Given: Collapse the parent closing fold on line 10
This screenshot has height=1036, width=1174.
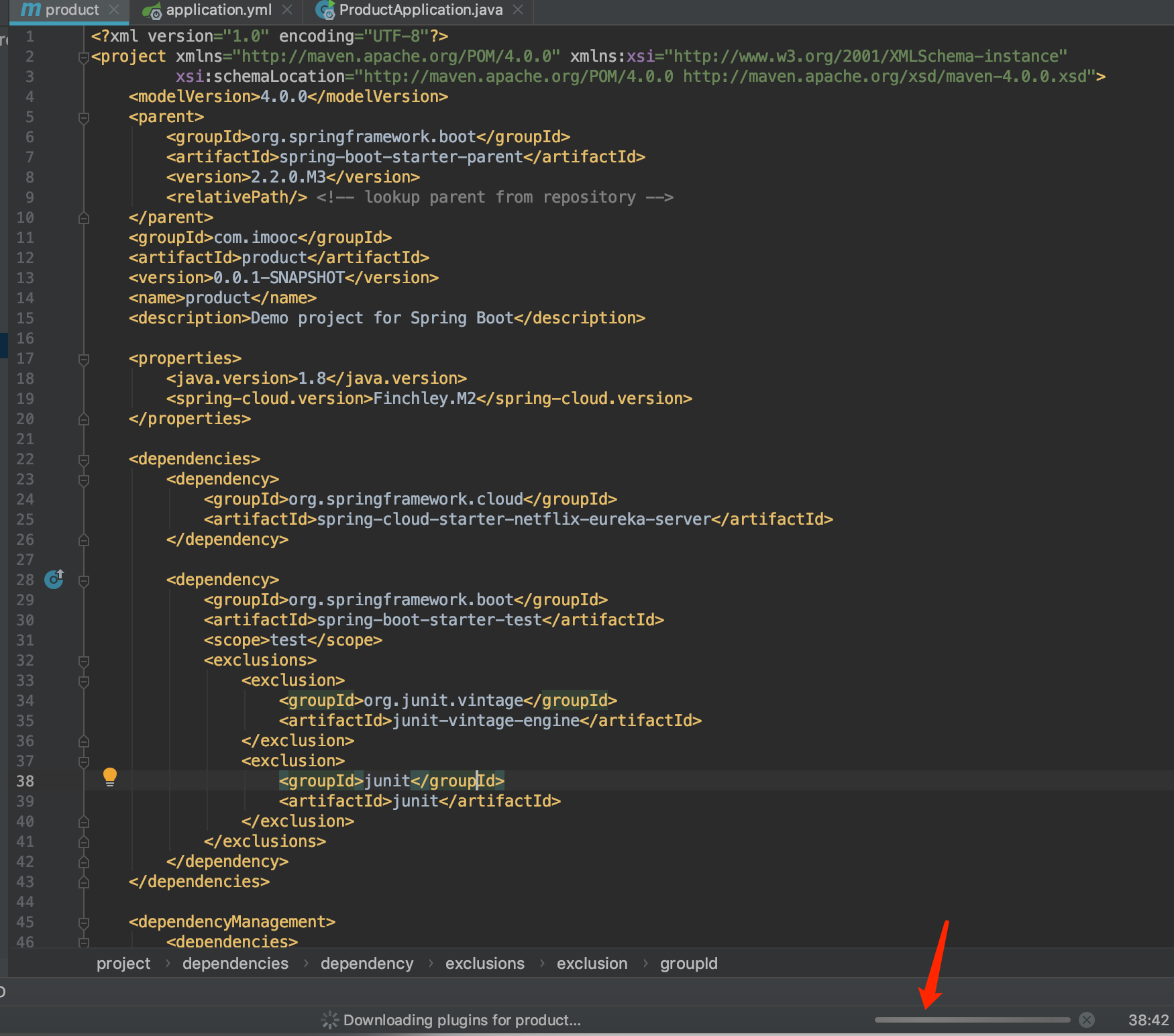Looking at the screenshot, I should 84,218.
